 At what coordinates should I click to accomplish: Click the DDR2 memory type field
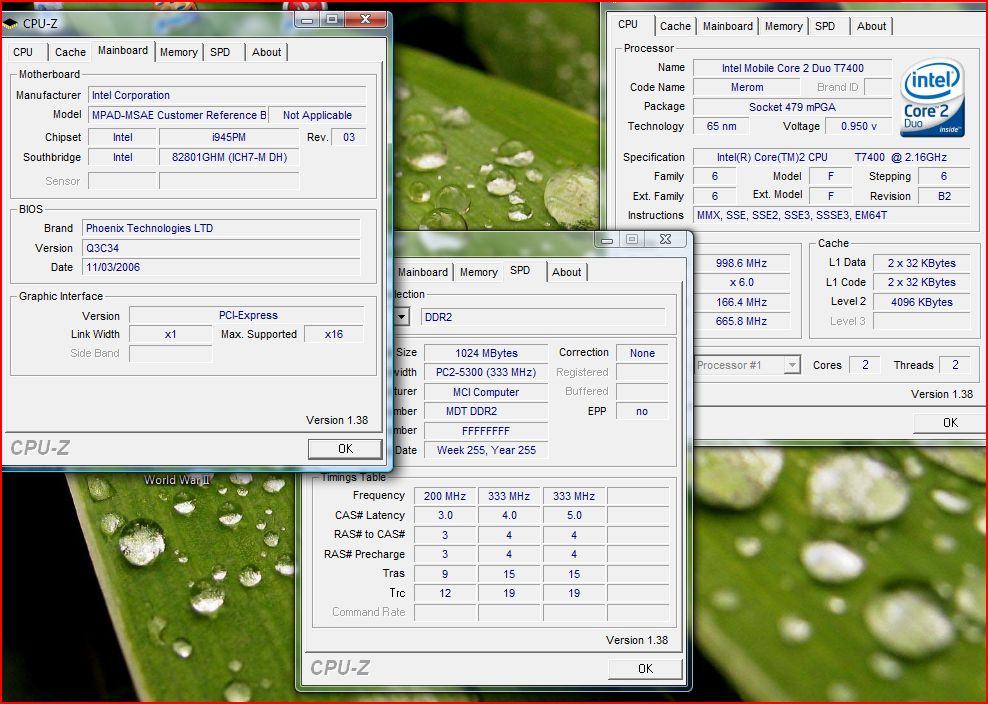(543, 317)
